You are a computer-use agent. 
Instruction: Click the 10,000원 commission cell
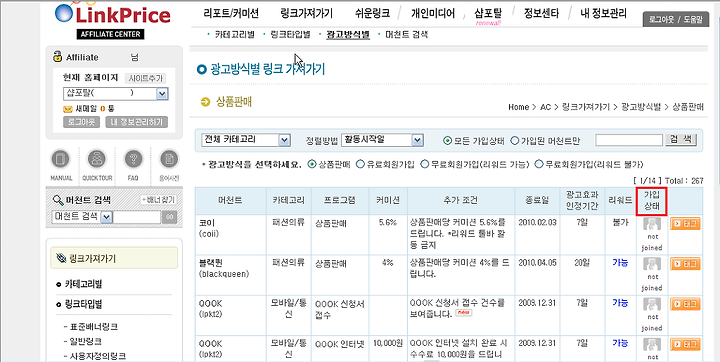388,343
